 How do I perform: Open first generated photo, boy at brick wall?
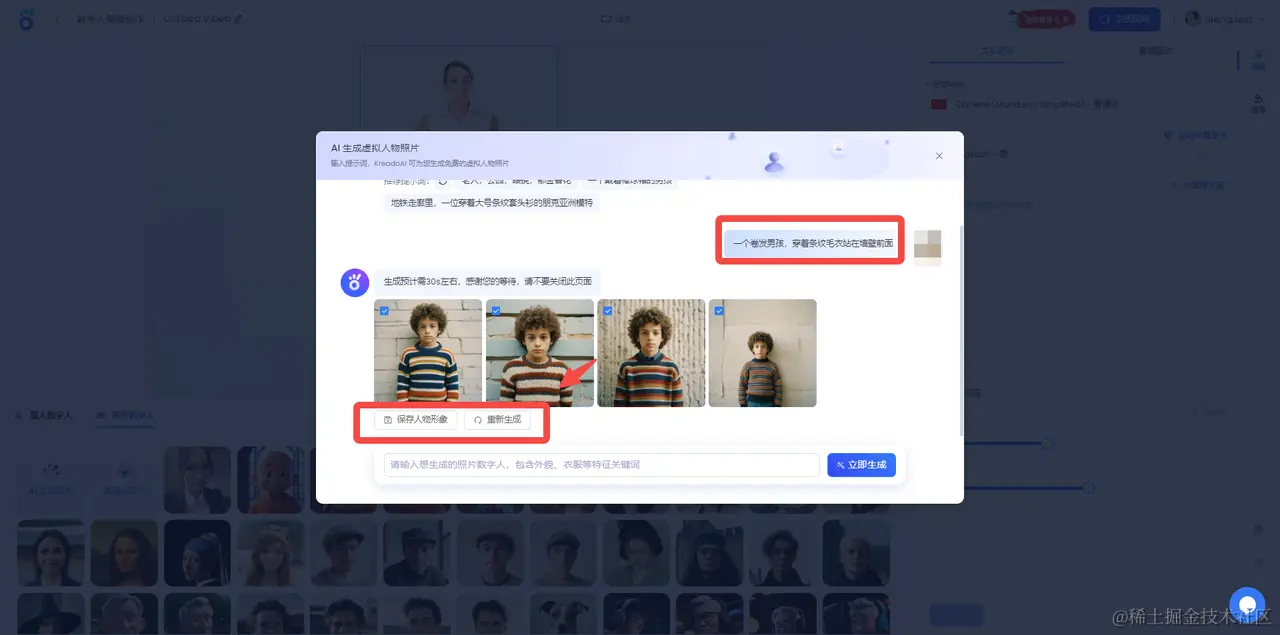pos(428,353)
